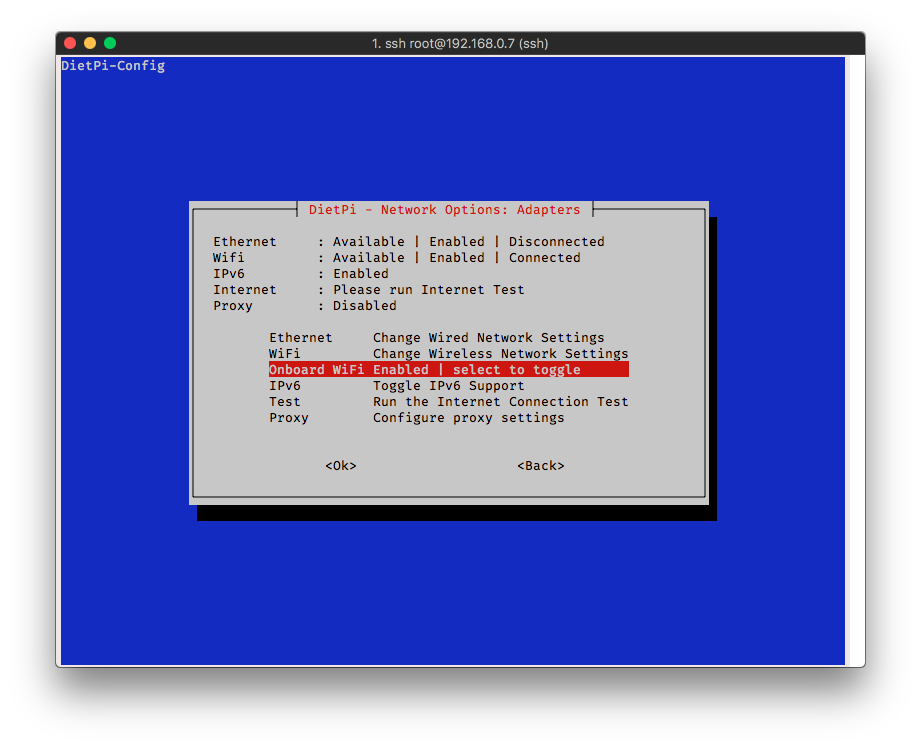
Task: Click the ssh root@192.168.0.7 window title
Action: click(460, 43)
